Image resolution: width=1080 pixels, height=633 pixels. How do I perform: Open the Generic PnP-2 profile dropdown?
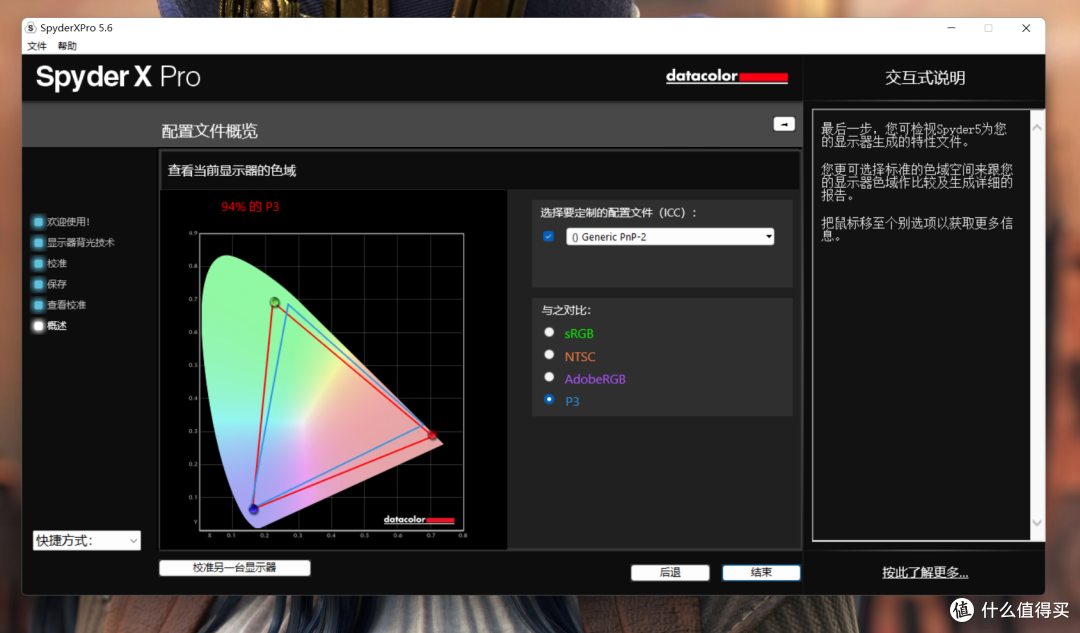tap(670, 237)
